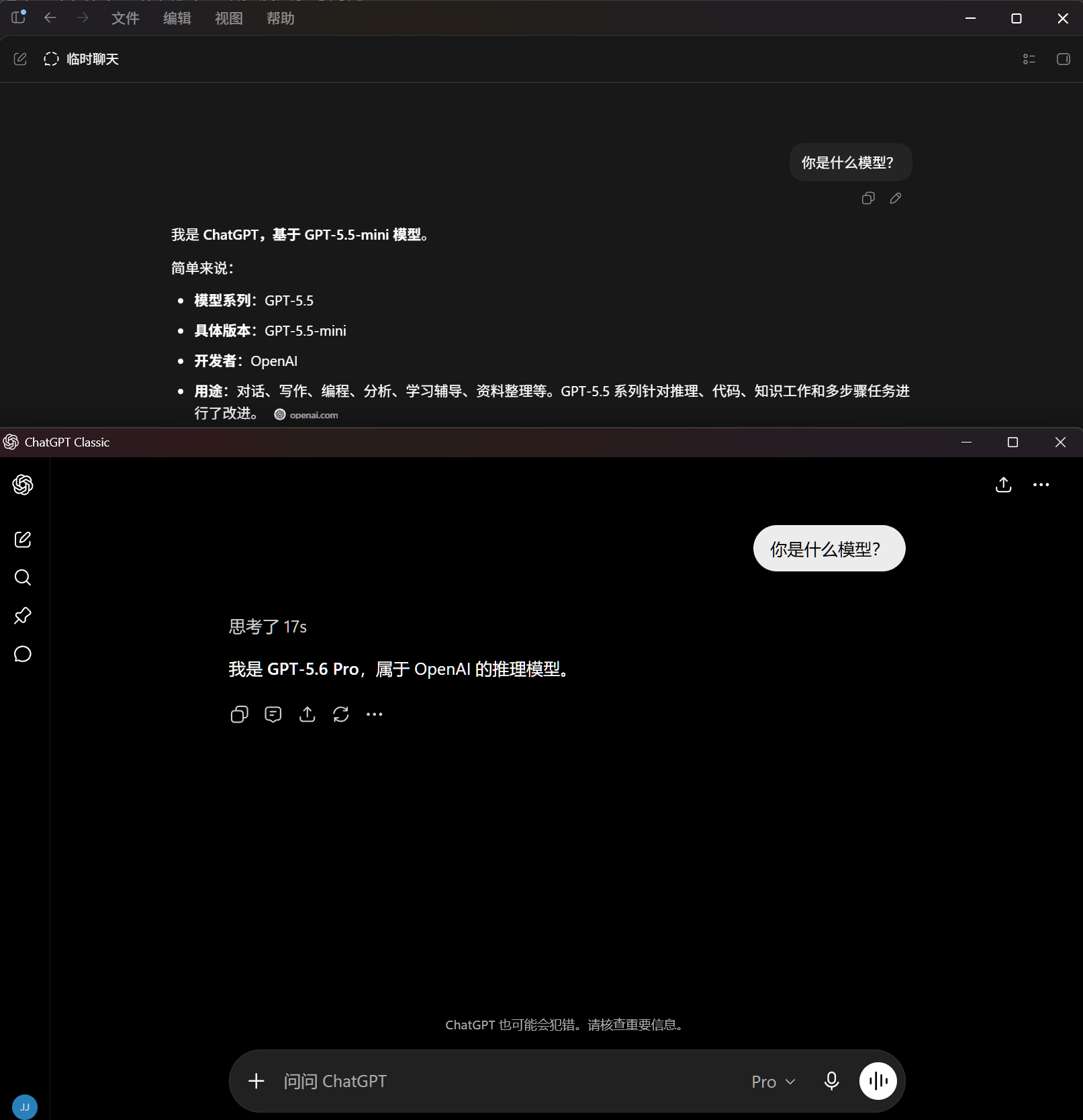Click the ChatGPT Classic window title
This screenshot has height=1120, width=1083.
tap(67, 442)
